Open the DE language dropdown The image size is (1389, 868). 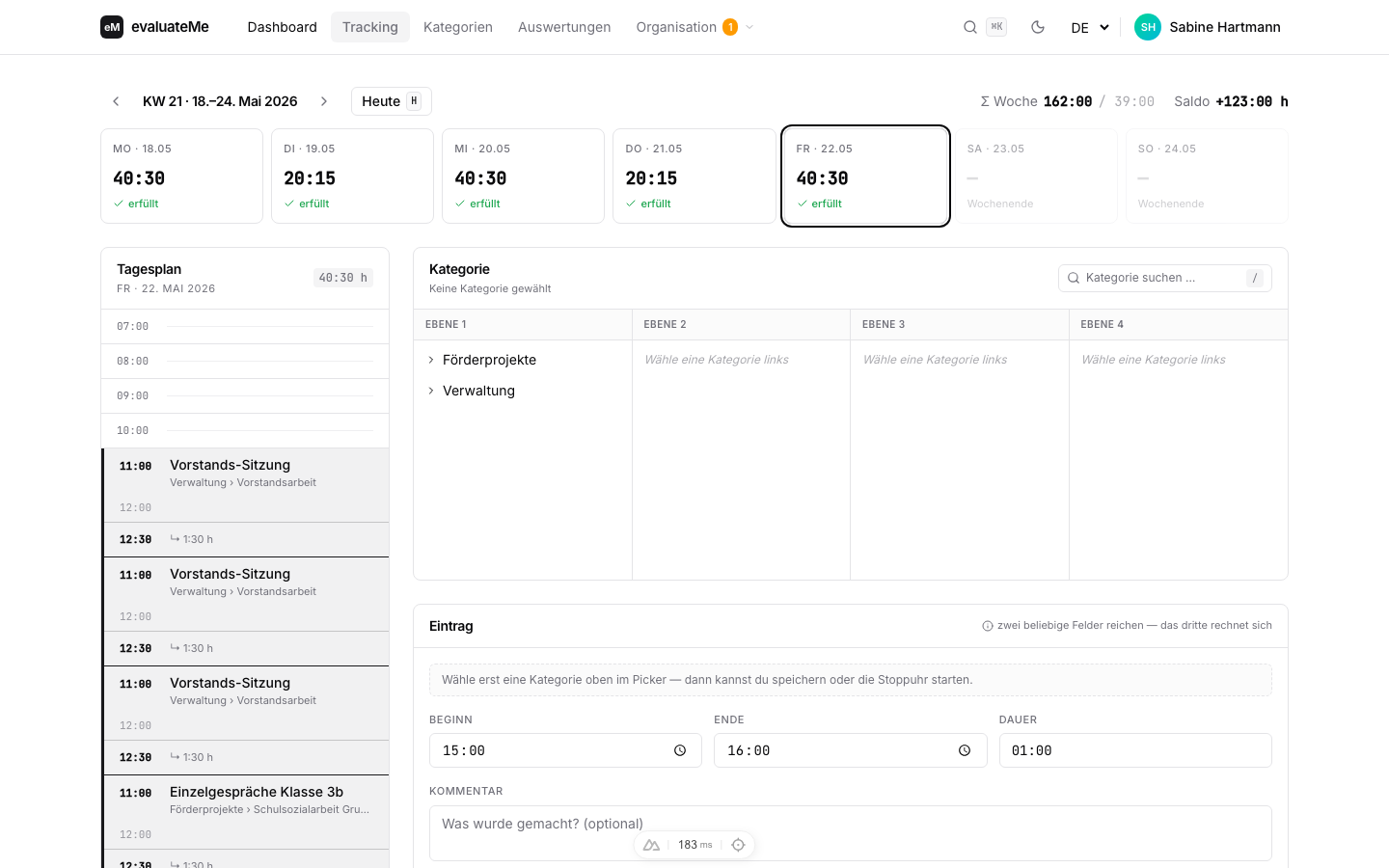1090,27
